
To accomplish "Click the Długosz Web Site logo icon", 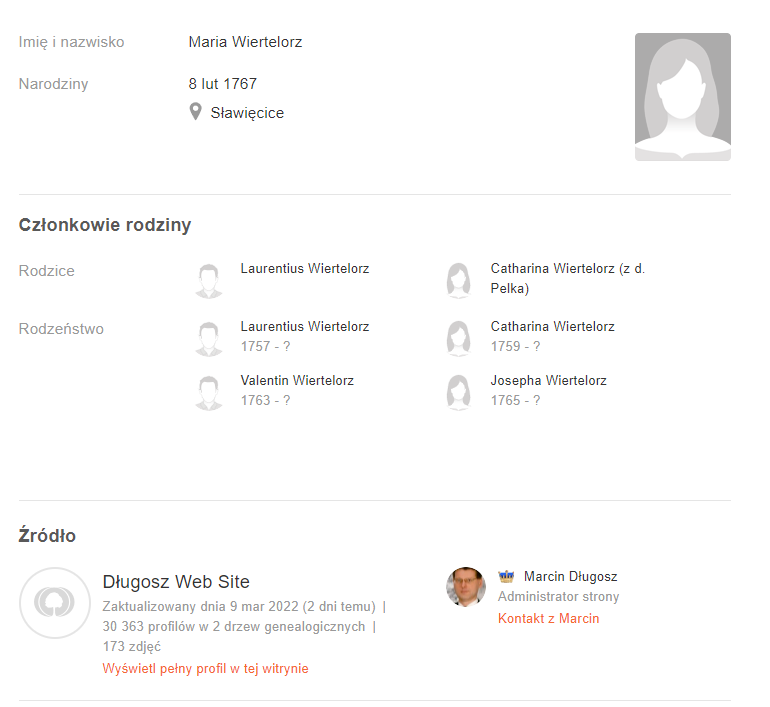I will (55, 602).
